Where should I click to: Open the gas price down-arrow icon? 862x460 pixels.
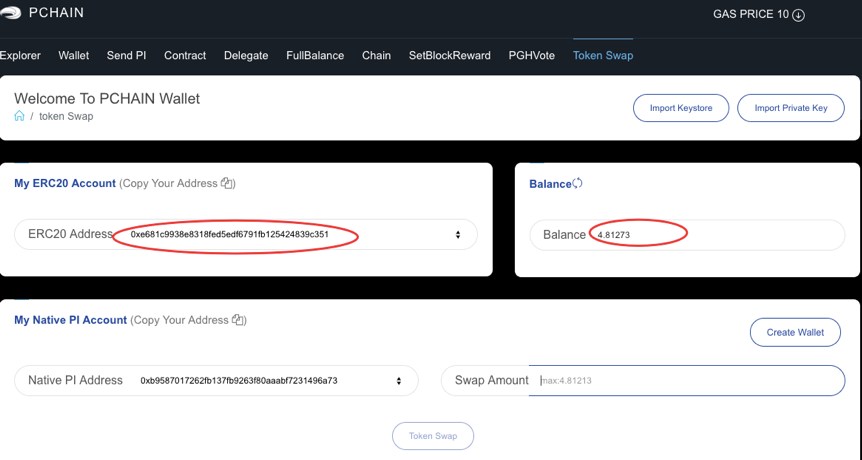click(798, 15)
